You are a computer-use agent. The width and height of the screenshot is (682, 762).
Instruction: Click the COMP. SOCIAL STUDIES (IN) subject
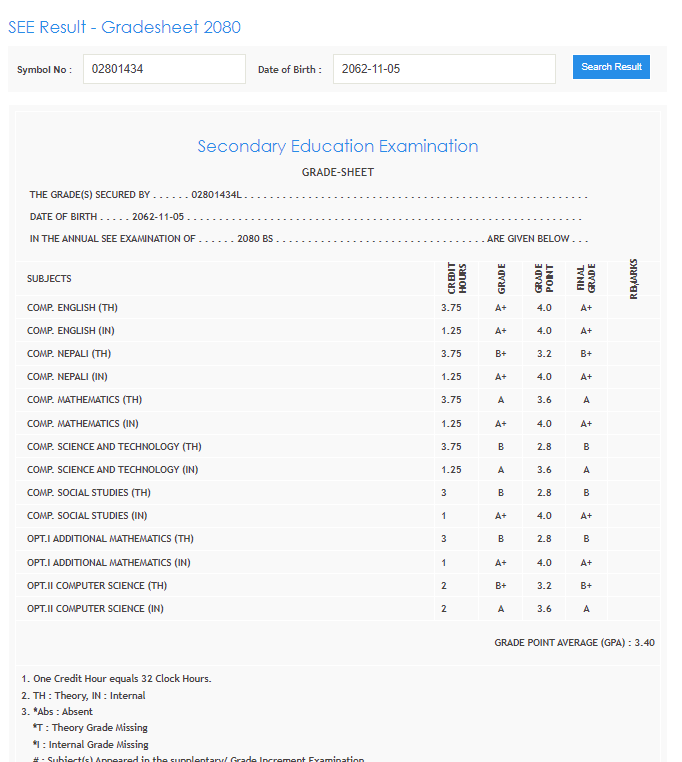coord(78,516)
